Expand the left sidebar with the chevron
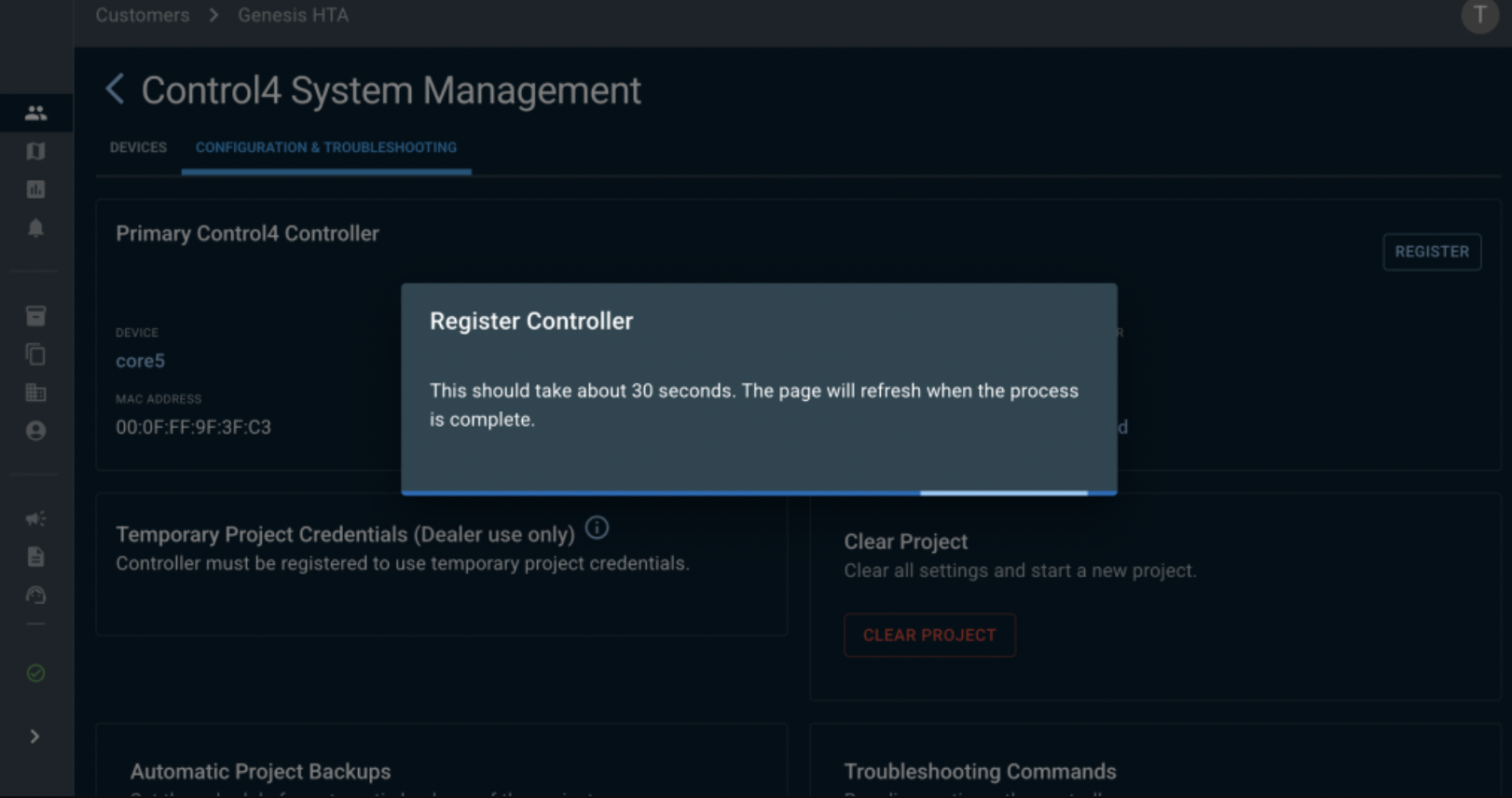Screen dimensions: 1512x798 click(34, 736)
